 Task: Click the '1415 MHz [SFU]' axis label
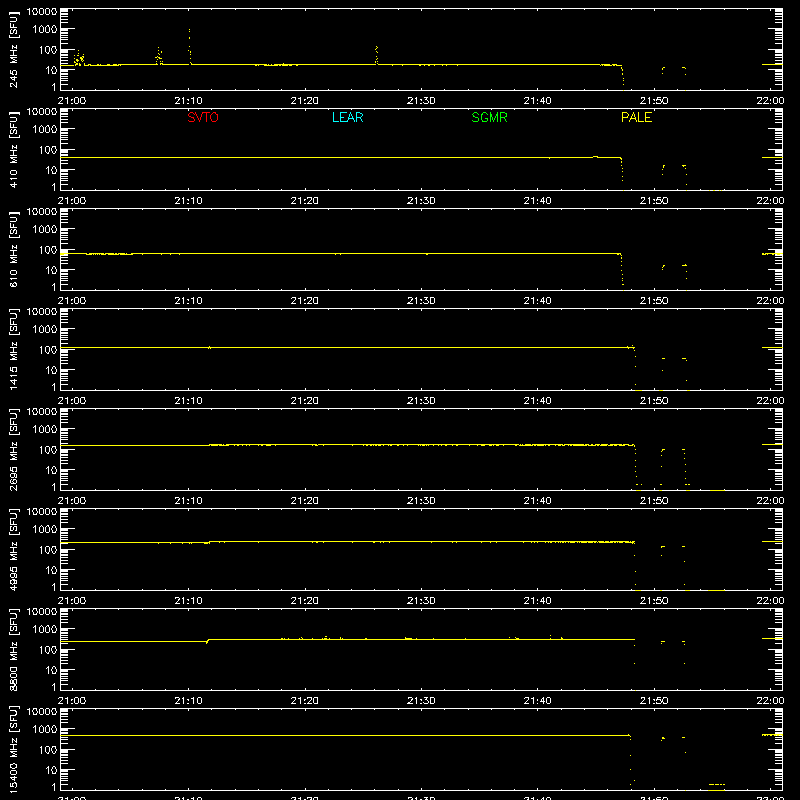pos(14,350)
